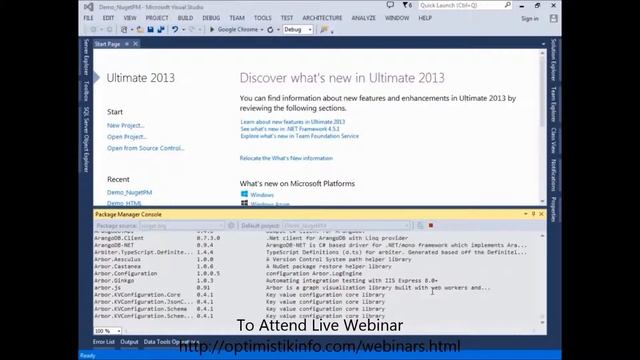
Task: Click the New Project toolbar icon
Action: click(124, 29)
